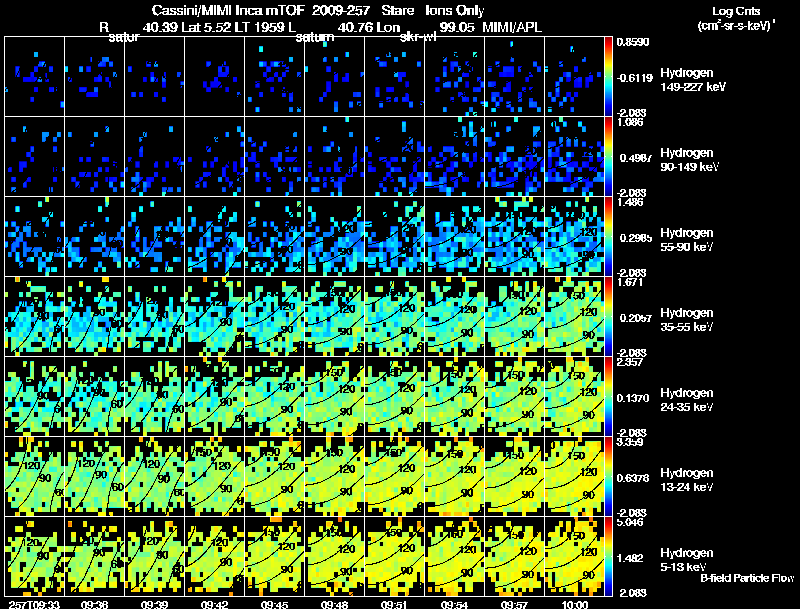Click the colorbar beside Hydrogen 149-227 keV

[x=608, y=77]
